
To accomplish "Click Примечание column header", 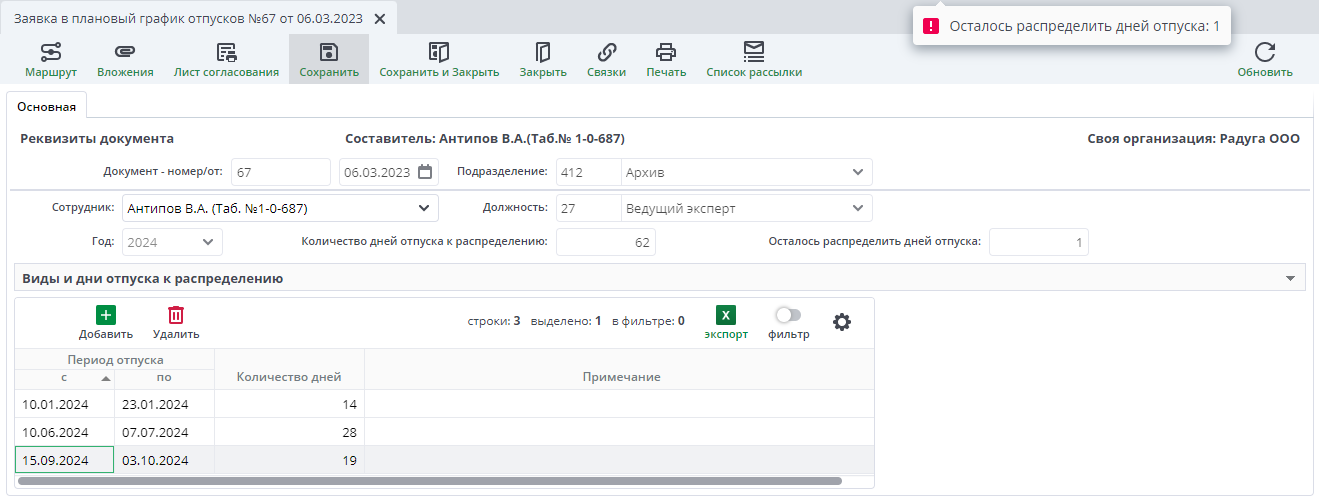I will pos(621,377).
